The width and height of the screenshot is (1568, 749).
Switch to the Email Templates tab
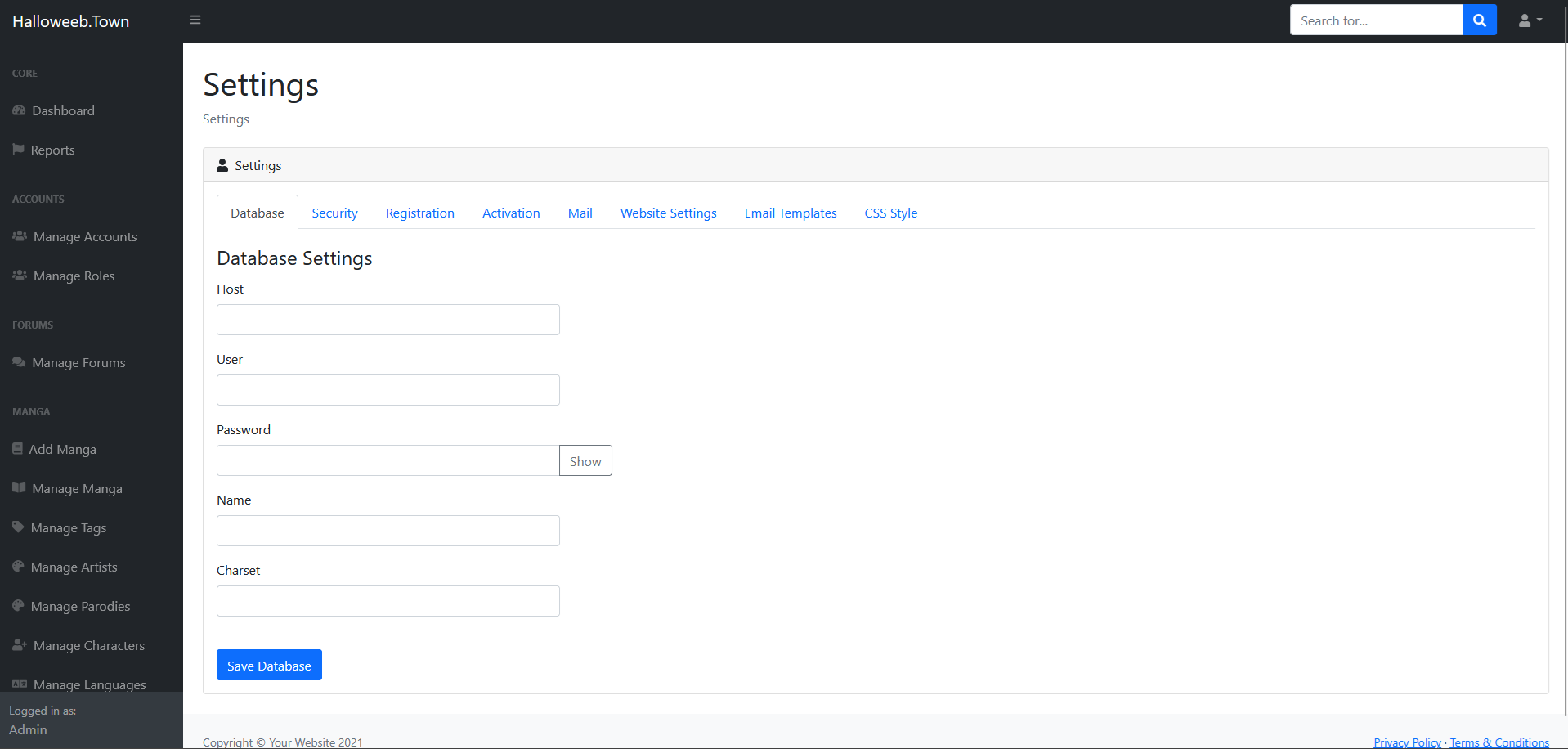point(791,213)
